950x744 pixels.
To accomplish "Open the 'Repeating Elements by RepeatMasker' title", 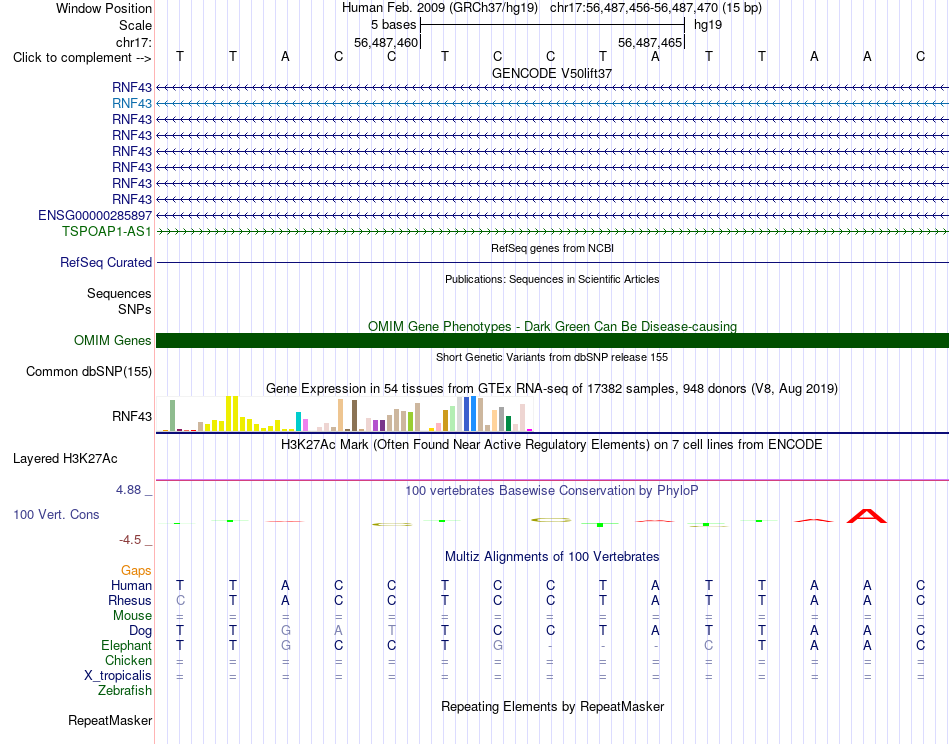I will [552, 707].
